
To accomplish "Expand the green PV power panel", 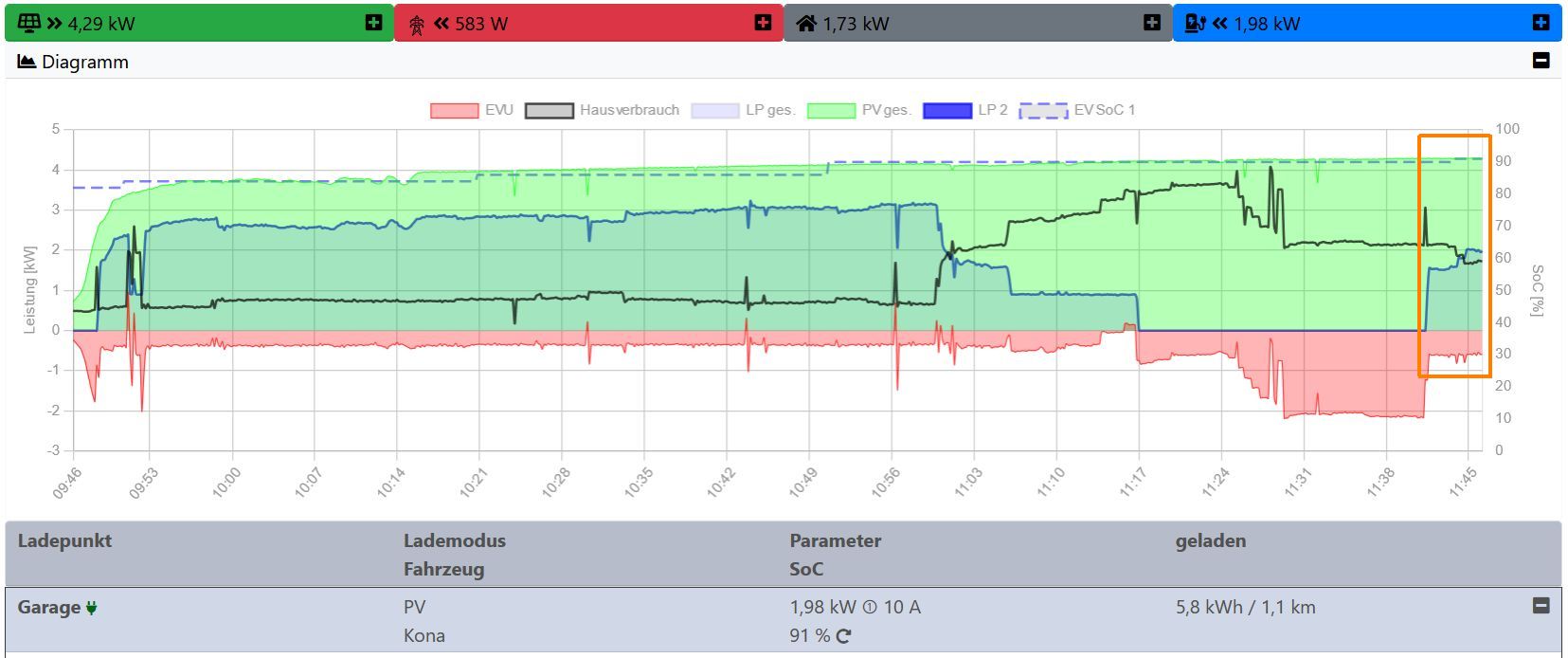I will (374, 23).
